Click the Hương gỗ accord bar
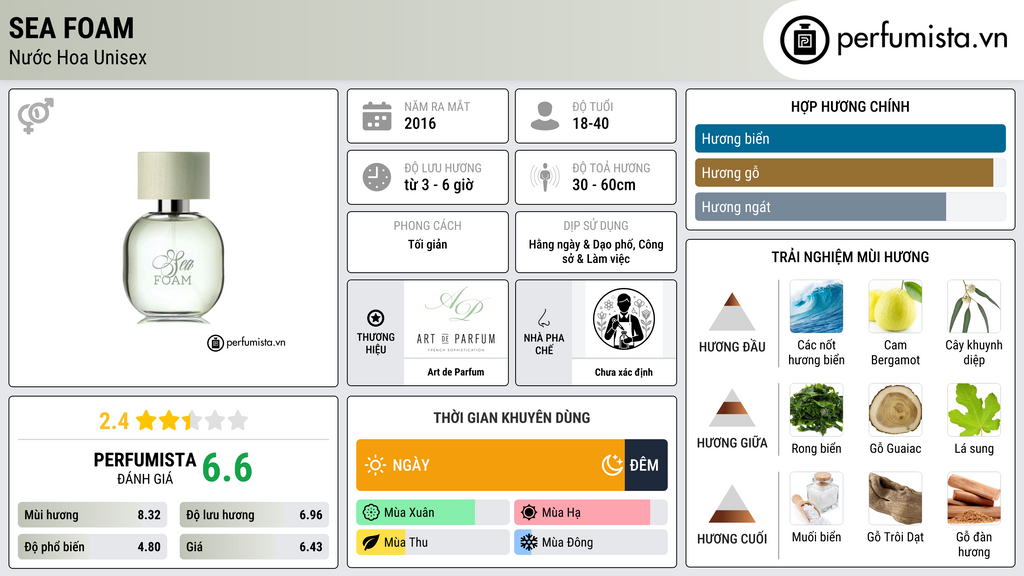Screen dimensions: 1024x576 pyautogui.click(x=850, y=173)
